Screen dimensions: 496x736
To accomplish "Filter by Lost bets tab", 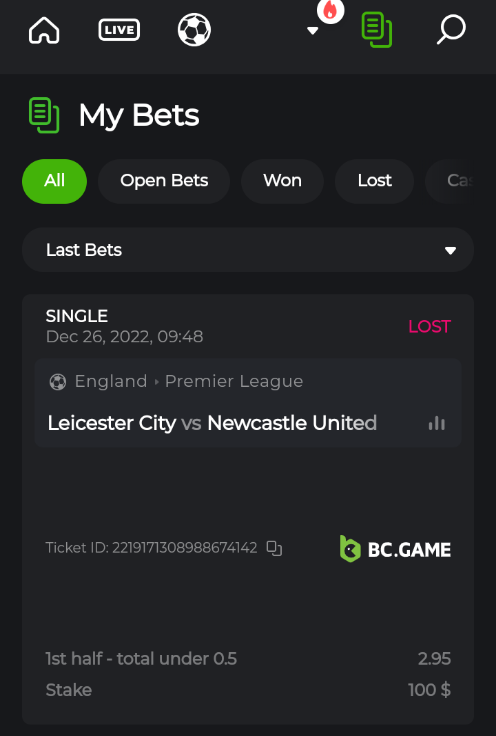I will point(374,181).
